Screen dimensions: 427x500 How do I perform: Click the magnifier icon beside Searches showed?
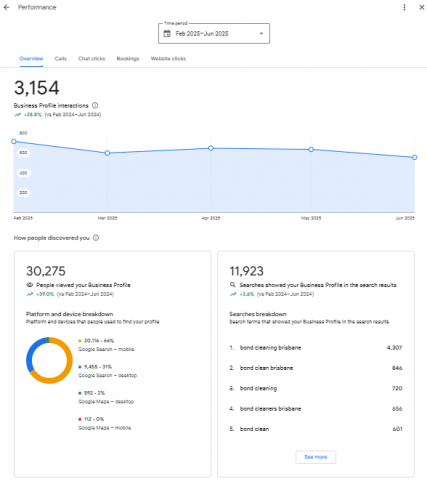pyautogui.click(x=233, y=285)
